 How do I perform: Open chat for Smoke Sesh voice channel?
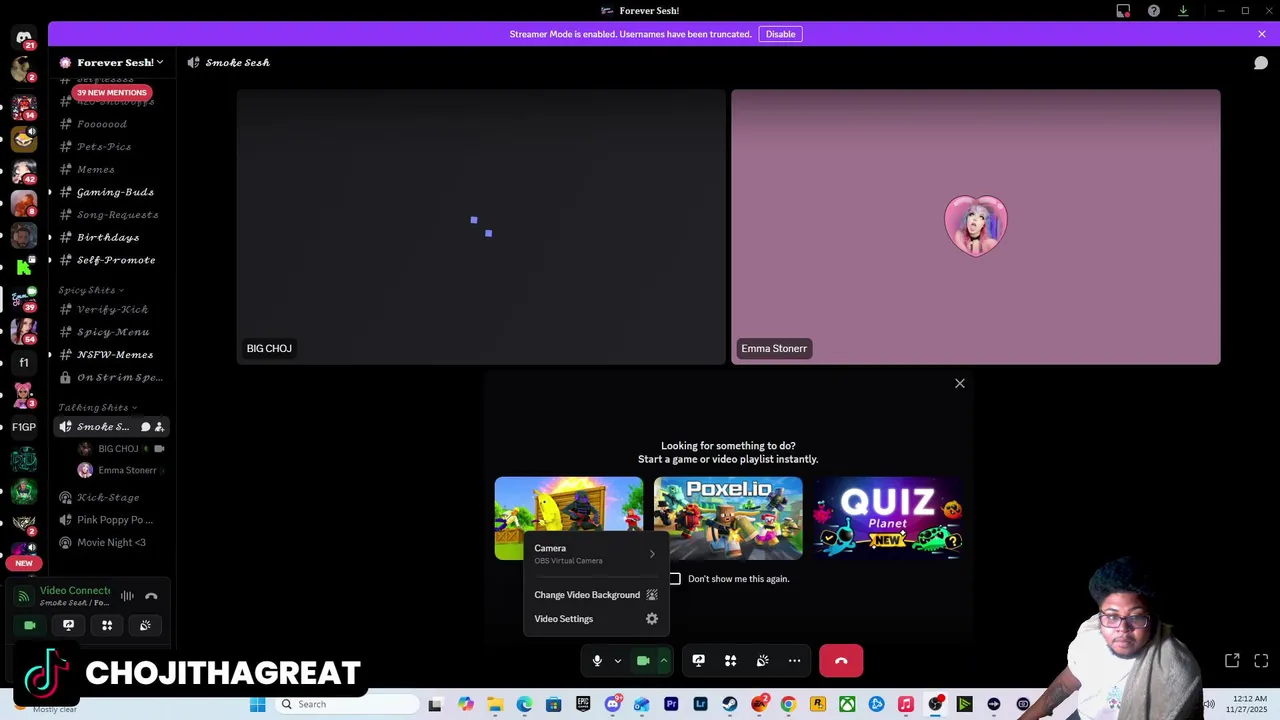click(145, 427)
